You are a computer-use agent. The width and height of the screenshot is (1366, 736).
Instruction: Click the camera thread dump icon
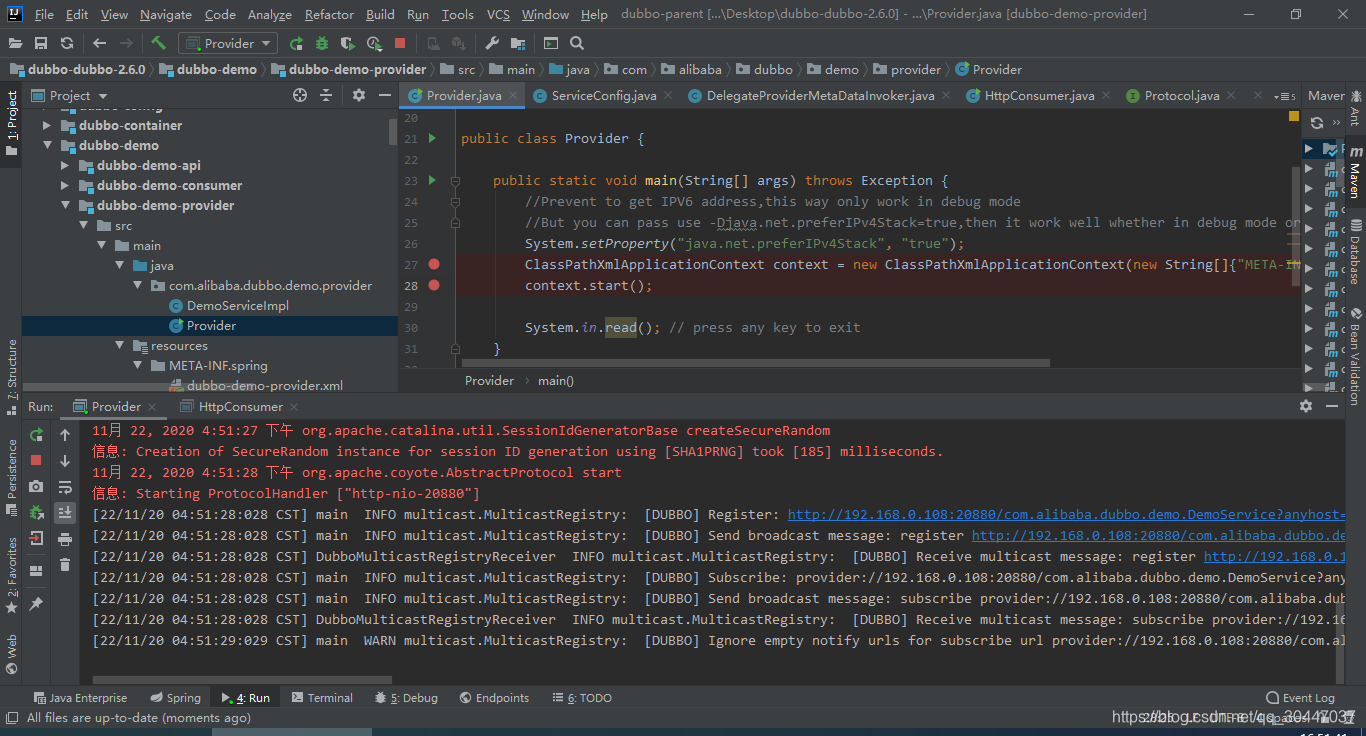point(36,486)
